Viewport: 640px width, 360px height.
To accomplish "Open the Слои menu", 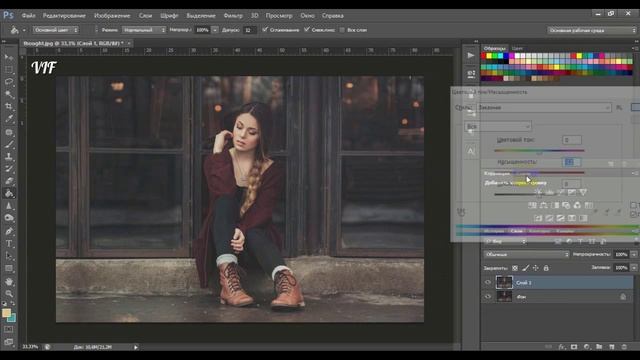I will (145, 16).
